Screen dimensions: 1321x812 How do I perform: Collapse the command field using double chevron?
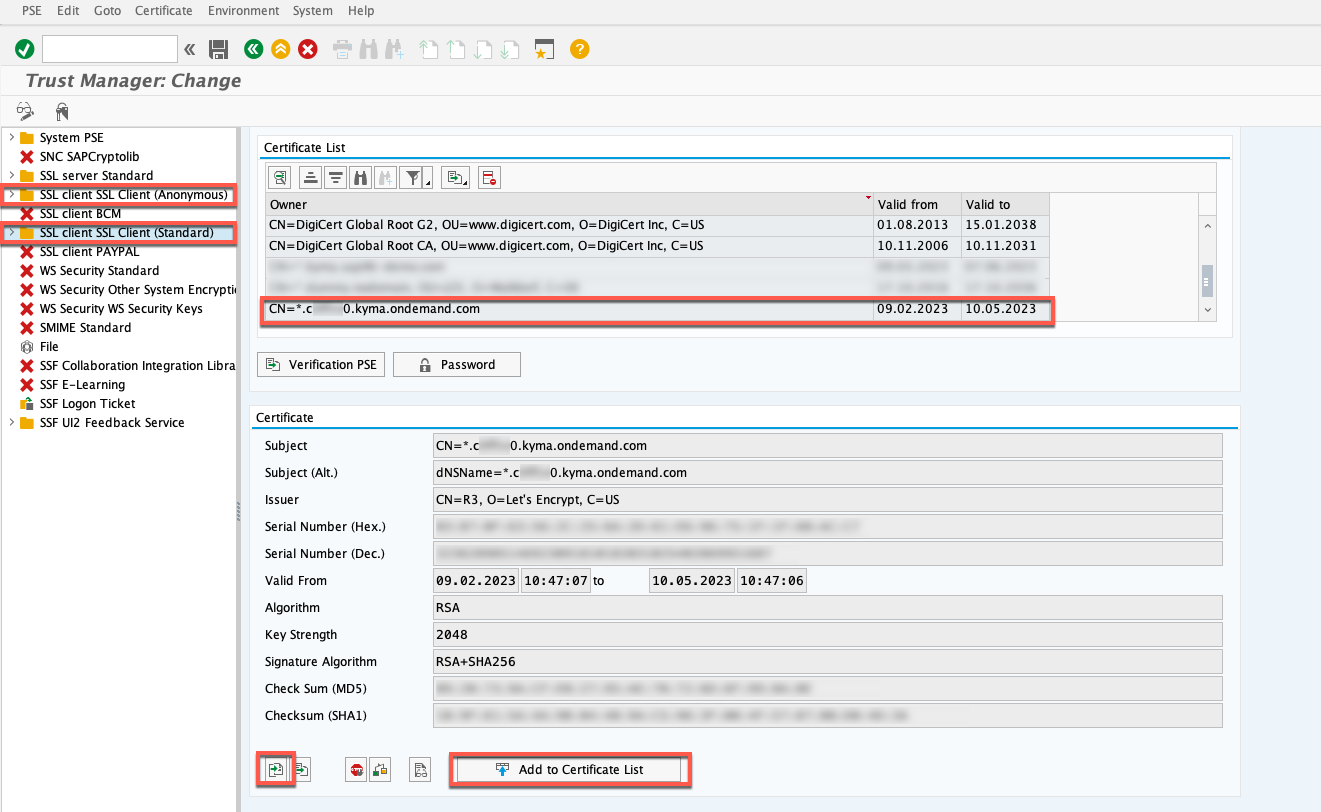190,49
